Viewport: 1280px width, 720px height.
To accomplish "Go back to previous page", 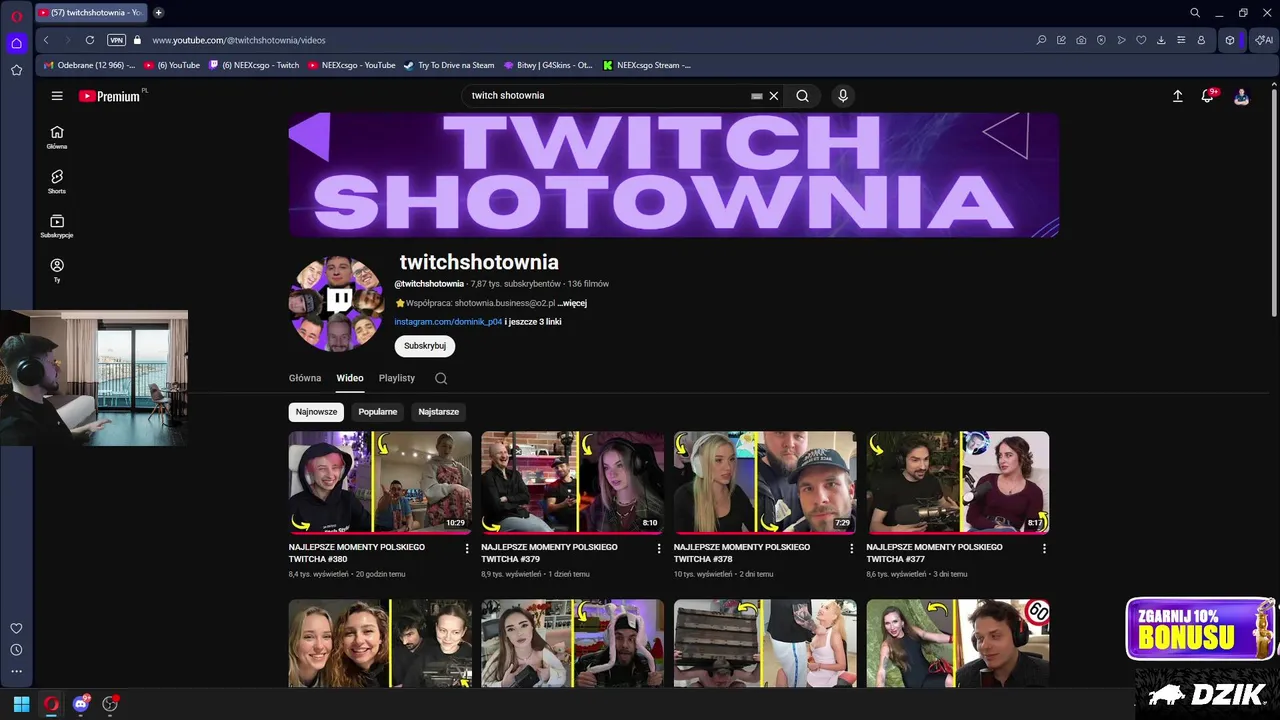I will pos(46,40).
